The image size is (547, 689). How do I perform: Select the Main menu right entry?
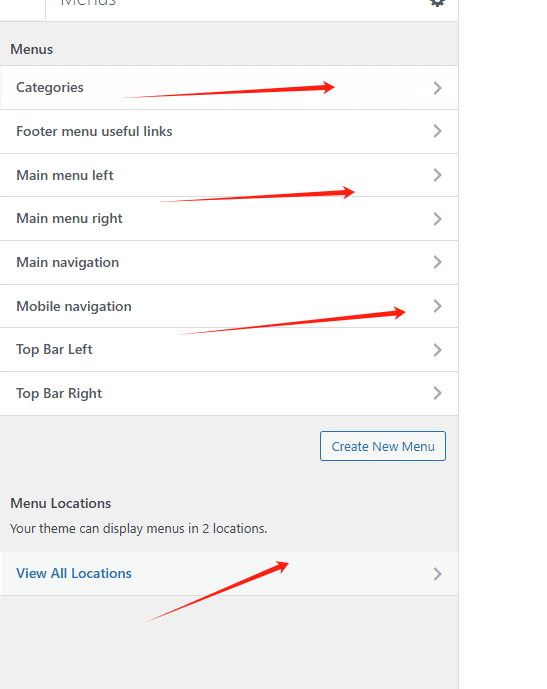(69, 218)
